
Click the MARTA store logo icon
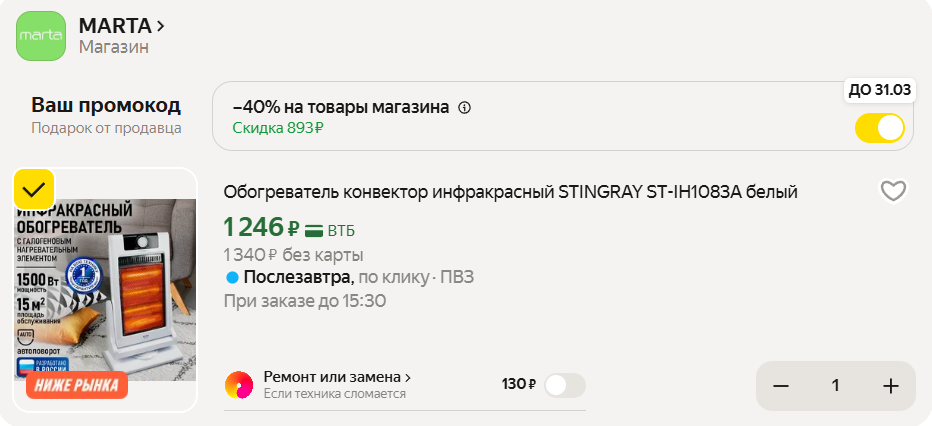pos(41,35)
